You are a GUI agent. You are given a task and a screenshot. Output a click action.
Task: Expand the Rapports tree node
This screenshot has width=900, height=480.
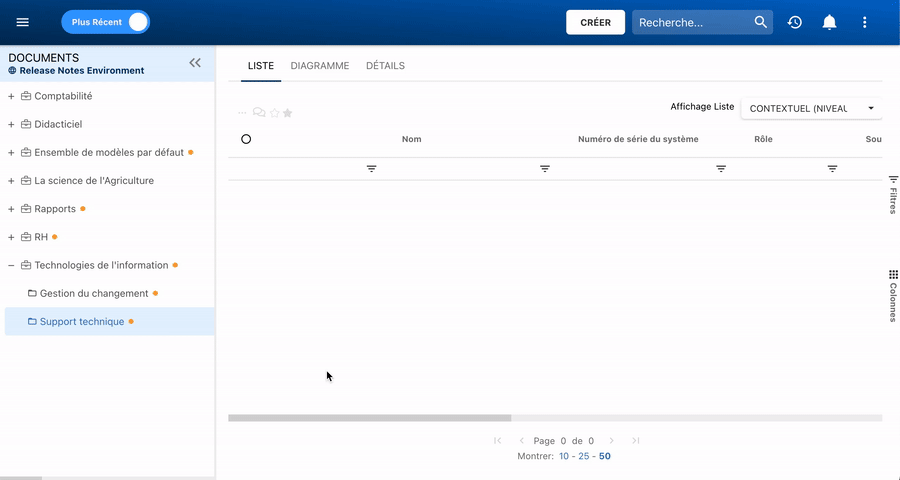coord(11,209)
